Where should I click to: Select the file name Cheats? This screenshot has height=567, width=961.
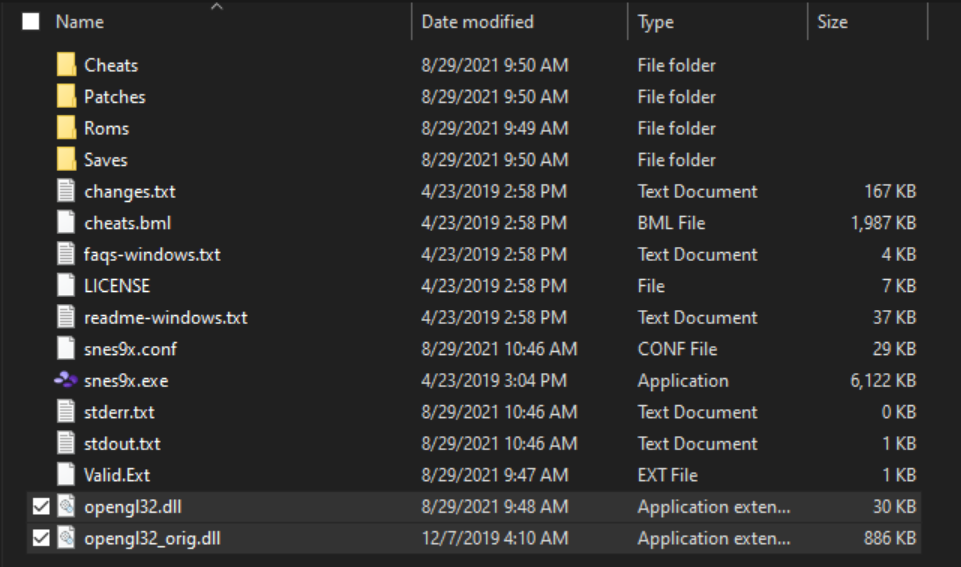coord(111,65)
